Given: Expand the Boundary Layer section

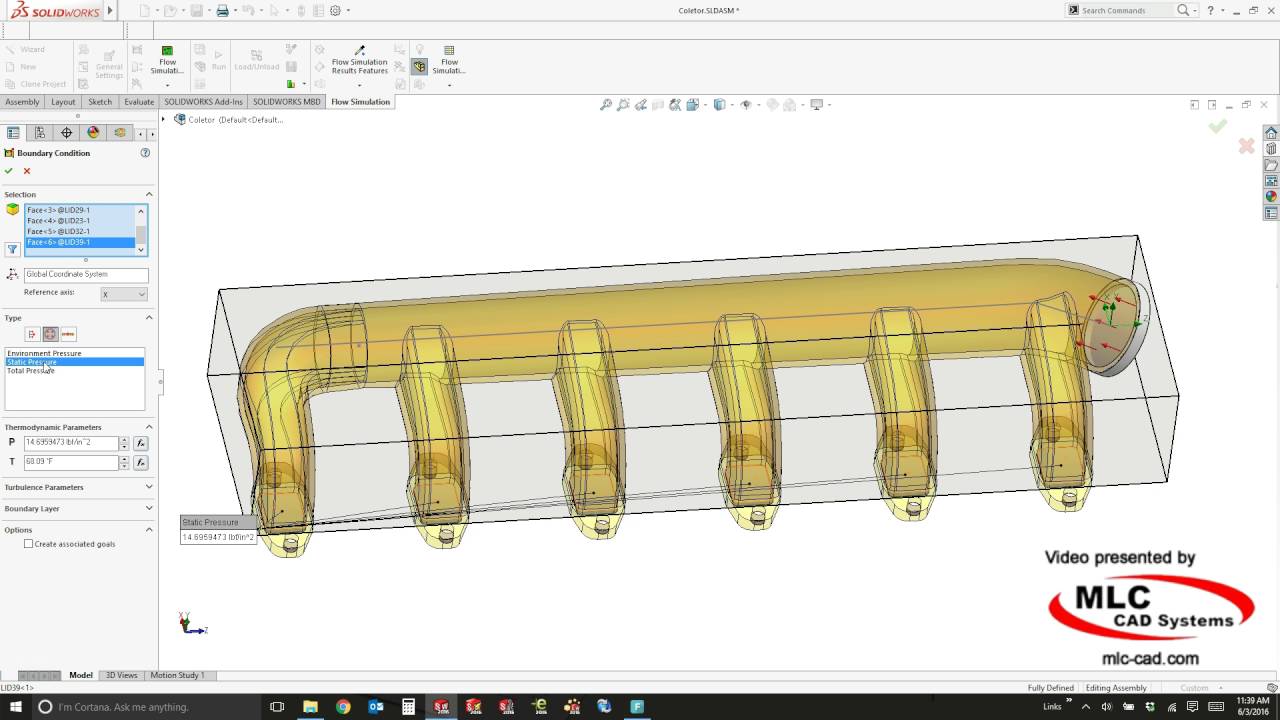Looking at the screenshot, I should tap(78, 508).
